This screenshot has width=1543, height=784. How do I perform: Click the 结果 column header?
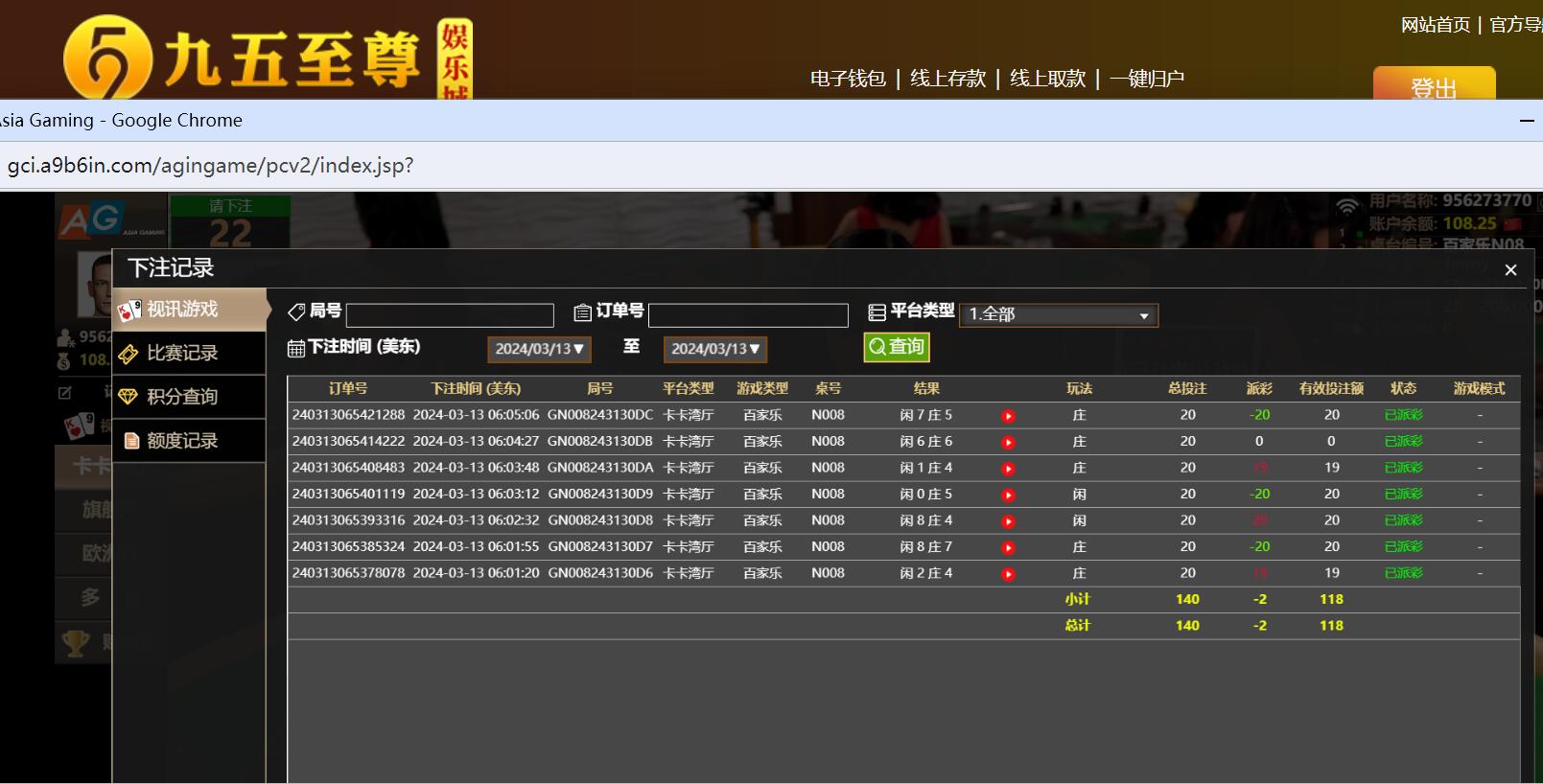pos(926,389)
